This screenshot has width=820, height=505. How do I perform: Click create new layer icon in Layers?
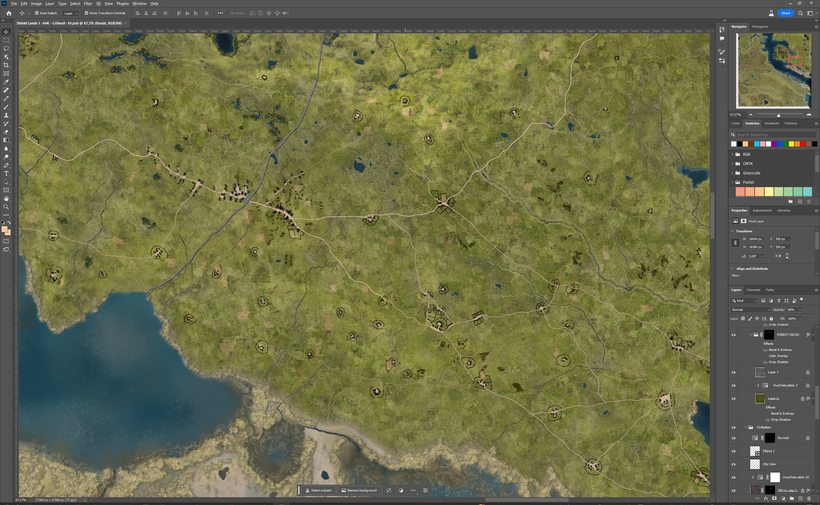click(801, 499)
